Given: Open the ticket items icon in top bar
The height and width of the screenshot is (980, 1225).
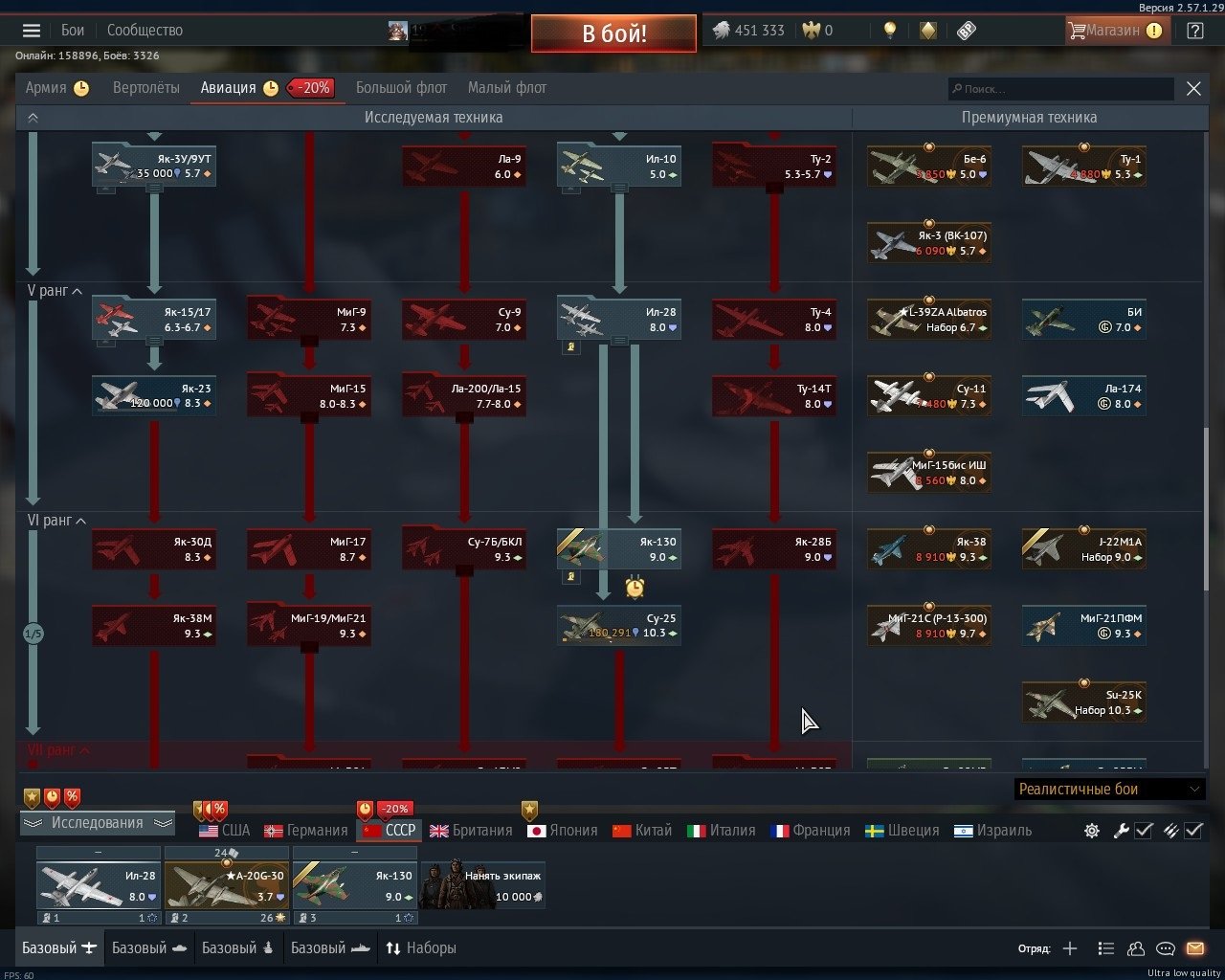Looking at the screenshot, I should click(967, 31).
